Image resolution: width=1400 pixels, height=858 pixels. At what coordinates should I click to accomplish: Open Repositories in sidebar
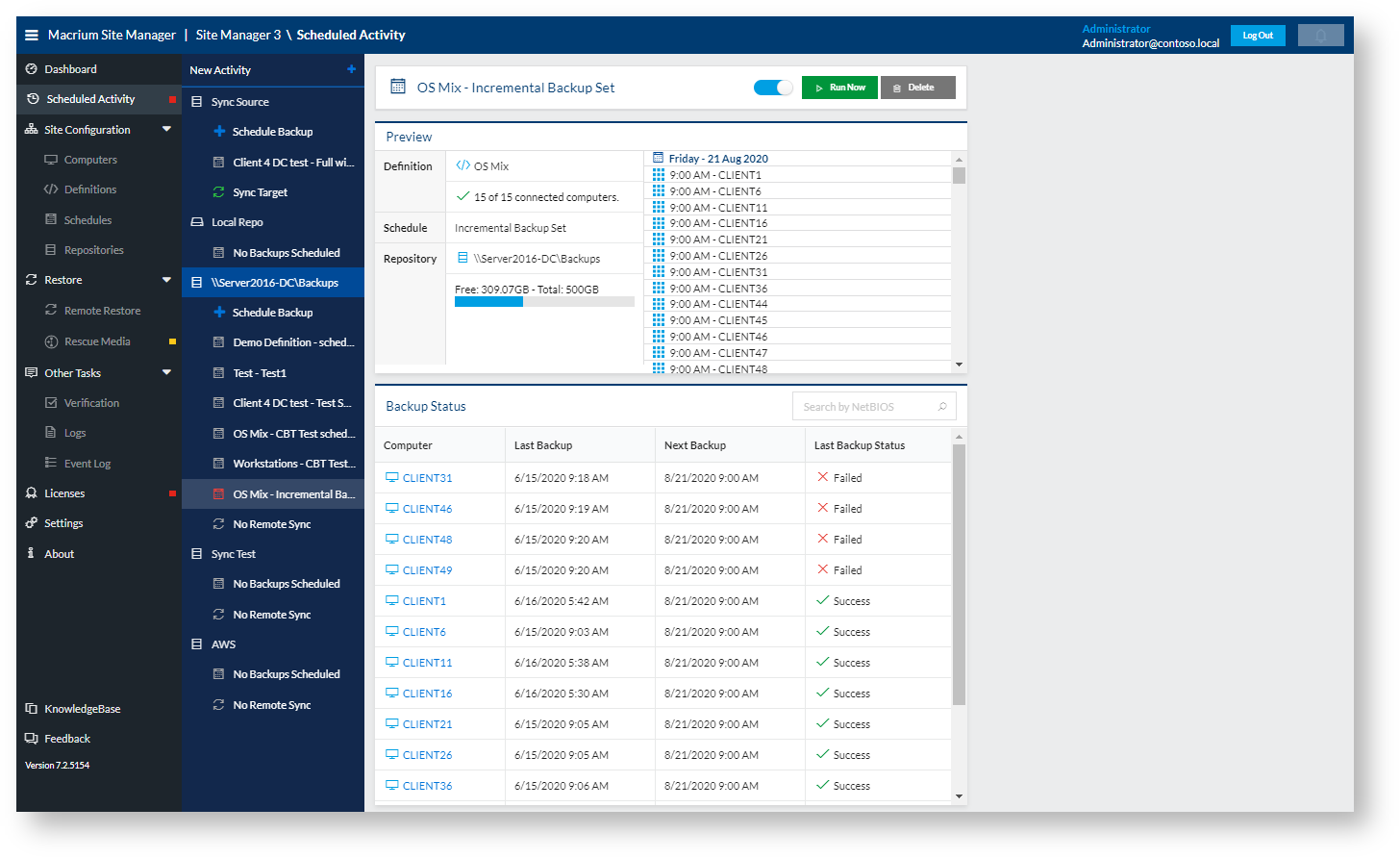point(93,250)
